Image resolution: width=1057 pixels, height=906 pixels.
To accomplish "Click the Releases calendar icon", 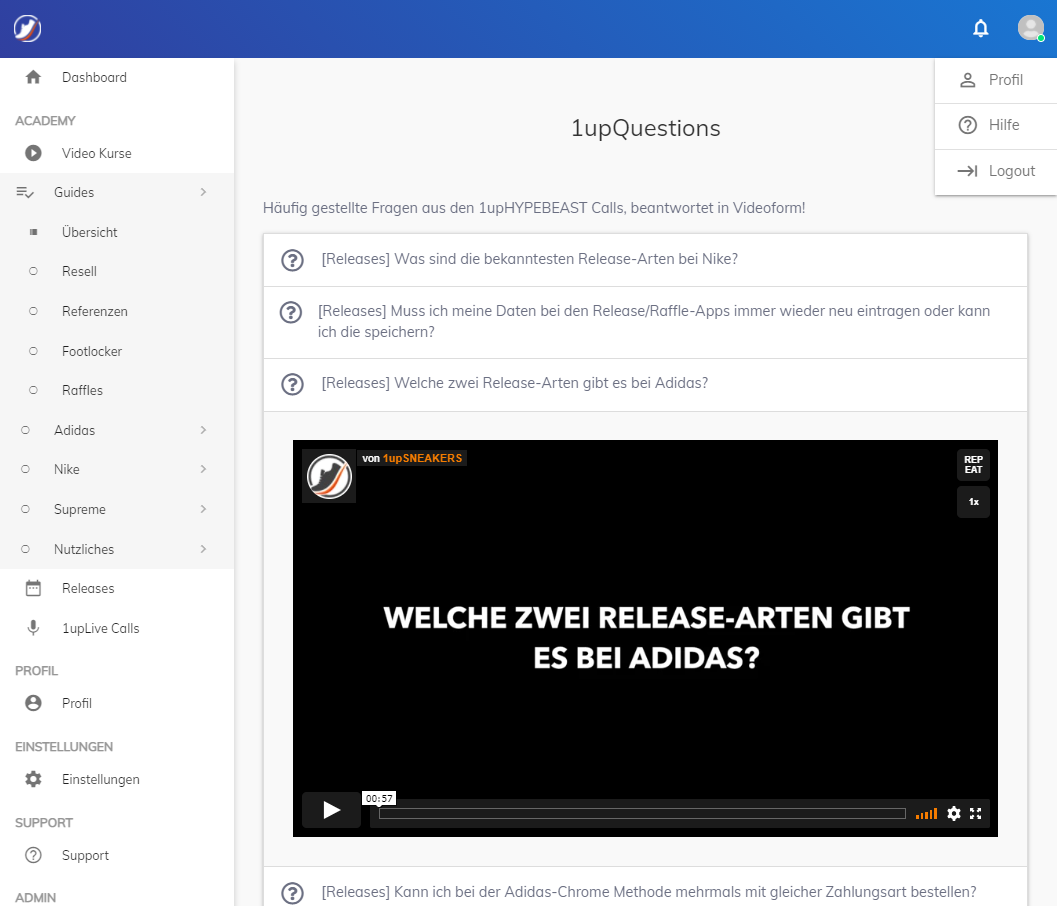I will pyautogui.click(x=33, y=588).
